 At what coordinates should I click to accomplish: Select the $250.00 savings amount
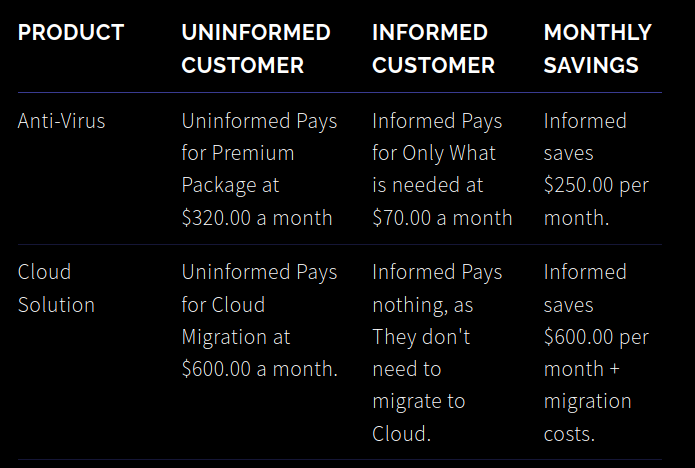coord(580,186)
